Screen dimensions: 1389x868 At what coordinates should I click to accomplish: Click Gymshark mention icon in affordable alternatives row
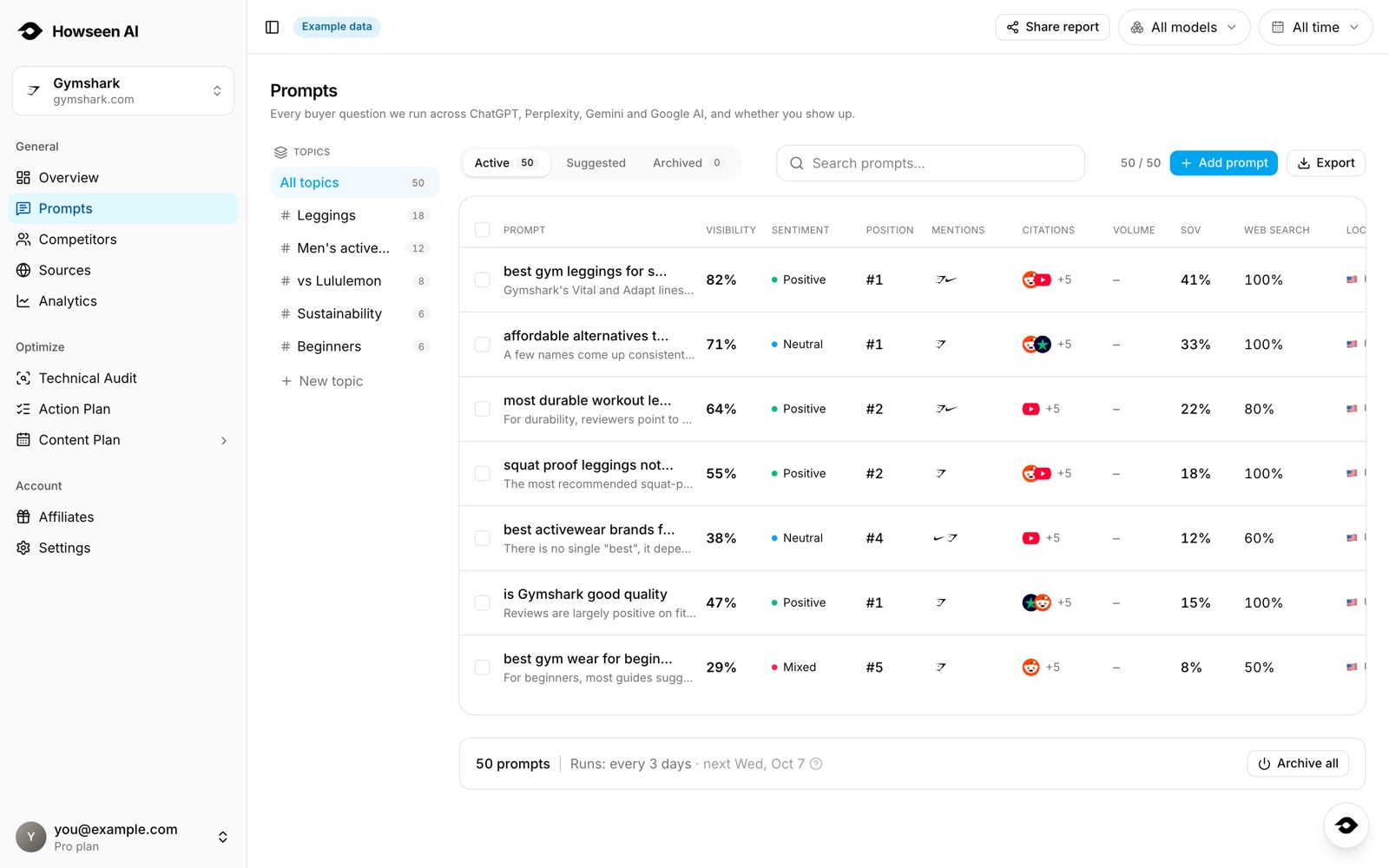pyautogui.click(x=941, y=345)
